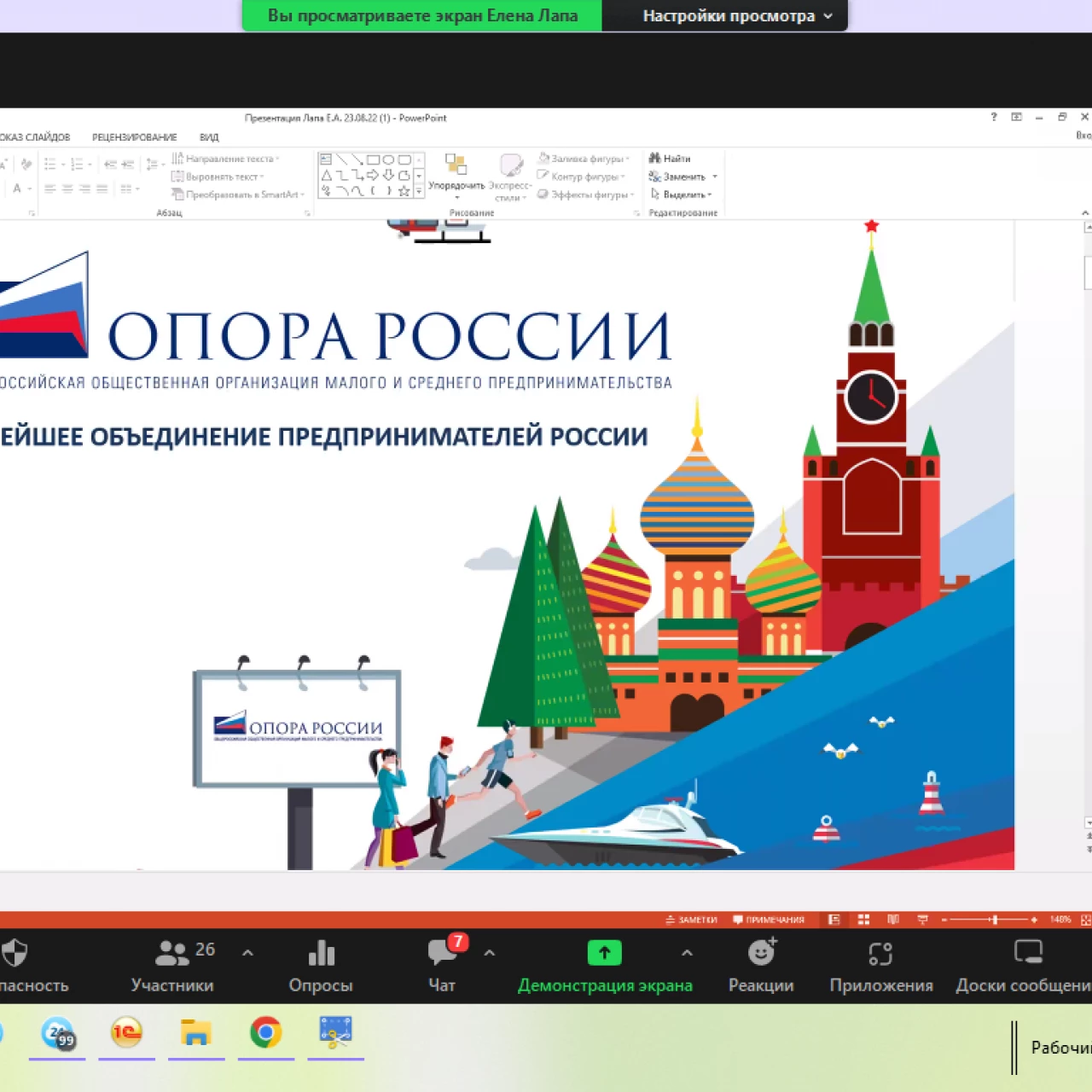Open the Вид ribbon tab
The image size is (1092, 1092).
click(x=209, y=136)
